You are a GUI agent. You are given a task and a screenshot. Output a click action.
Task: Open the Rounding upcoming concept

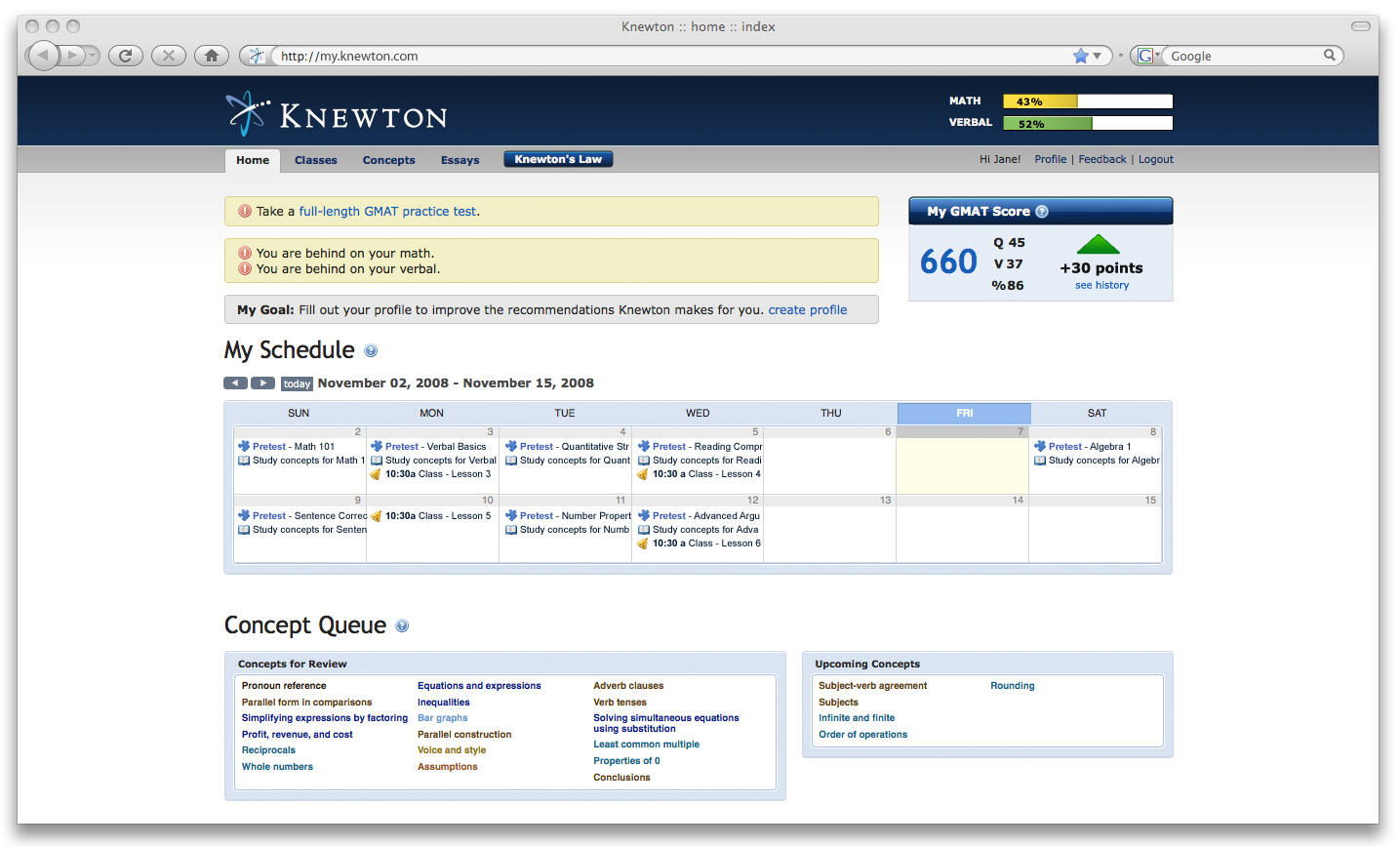1013,686
